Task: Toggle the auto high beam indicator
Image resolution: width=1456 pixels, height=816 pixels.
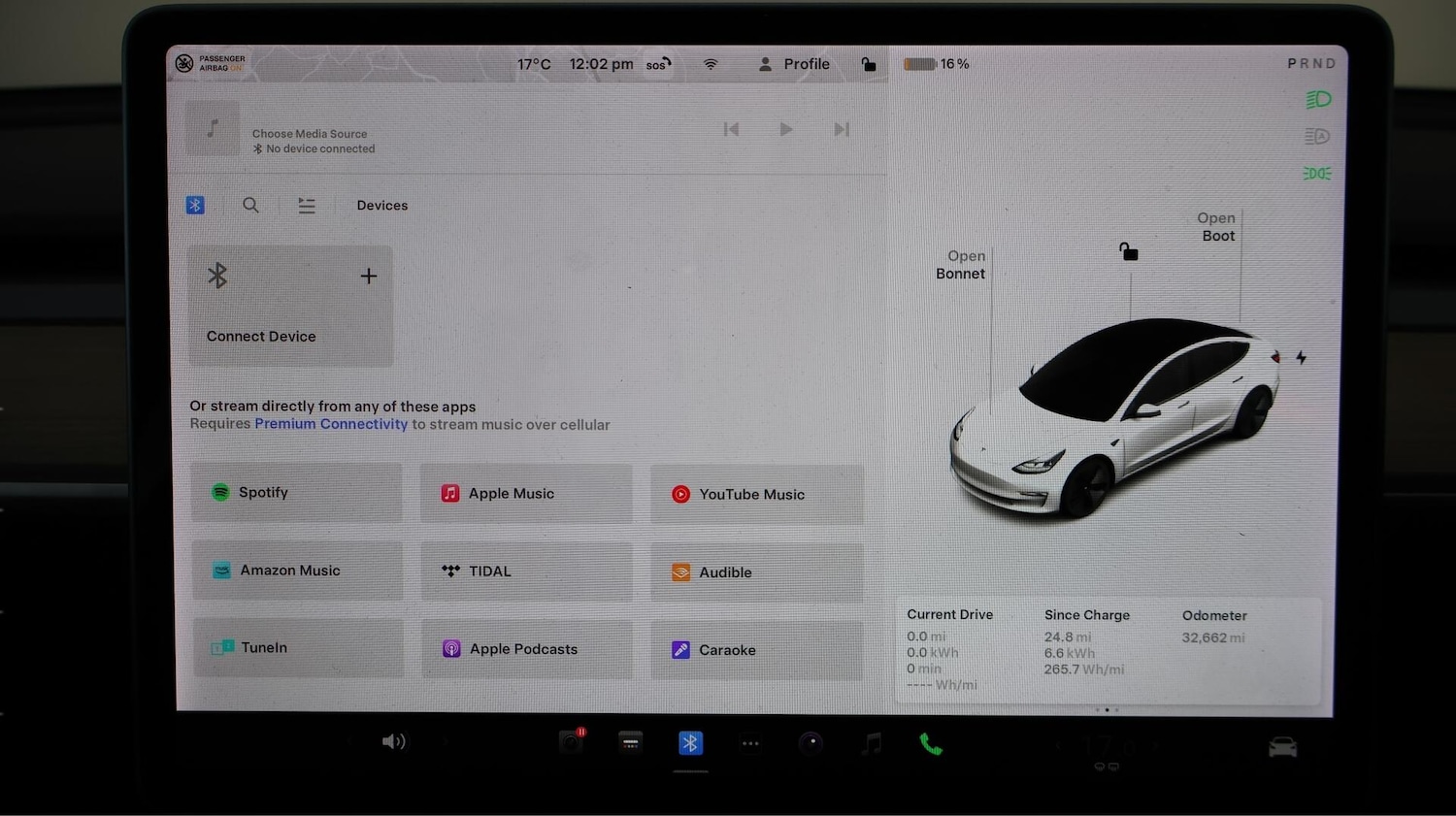Action: (1316, 136)
